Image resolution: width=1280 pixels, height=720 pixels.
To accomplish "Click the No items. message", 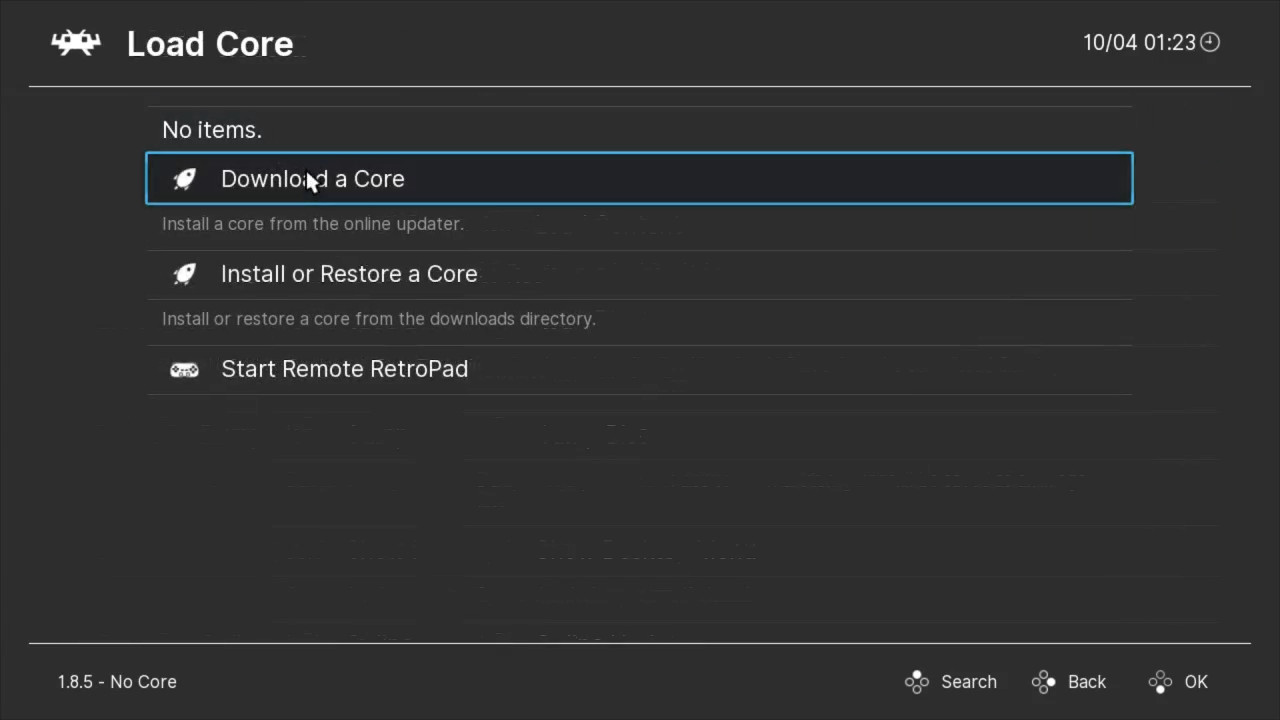I will point(212,130).
